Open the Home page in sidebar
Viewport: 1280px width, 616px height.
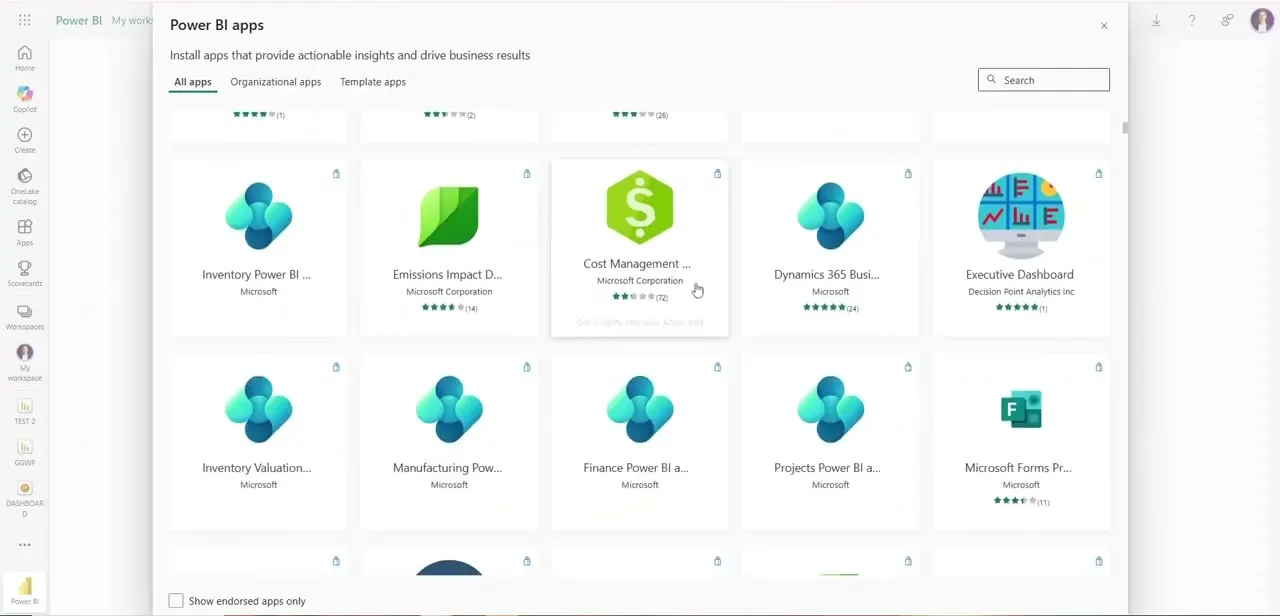25,58
